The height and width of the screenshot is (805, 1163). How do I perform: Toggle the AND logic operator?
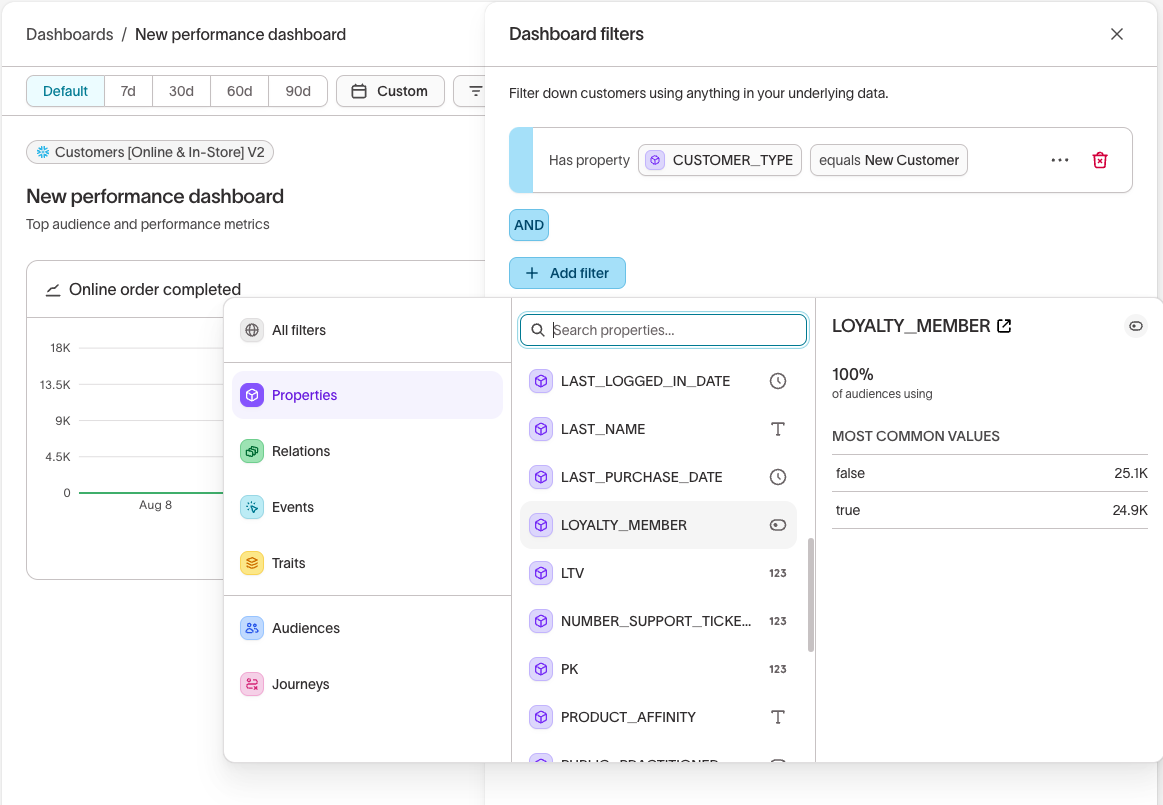(529, 225)
